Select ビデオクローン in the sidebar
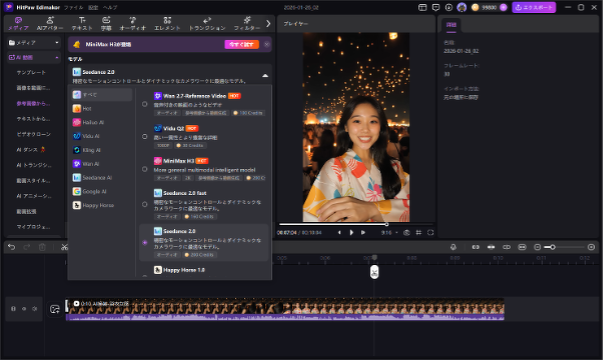 point(34,134)
